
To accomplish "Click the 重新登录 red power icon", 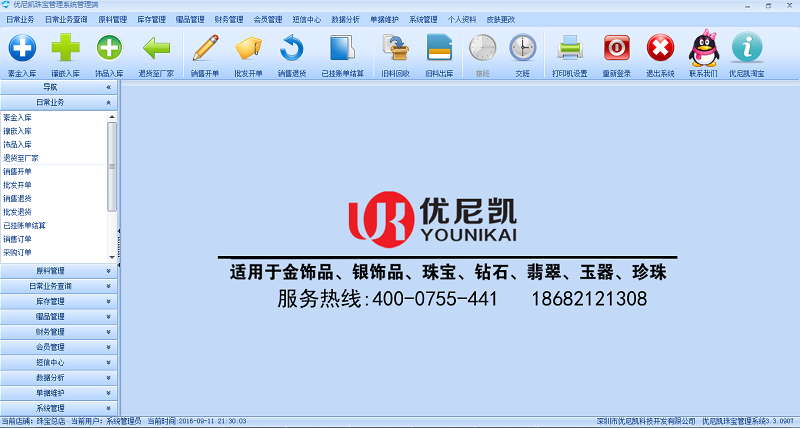I will coord(616,48).
